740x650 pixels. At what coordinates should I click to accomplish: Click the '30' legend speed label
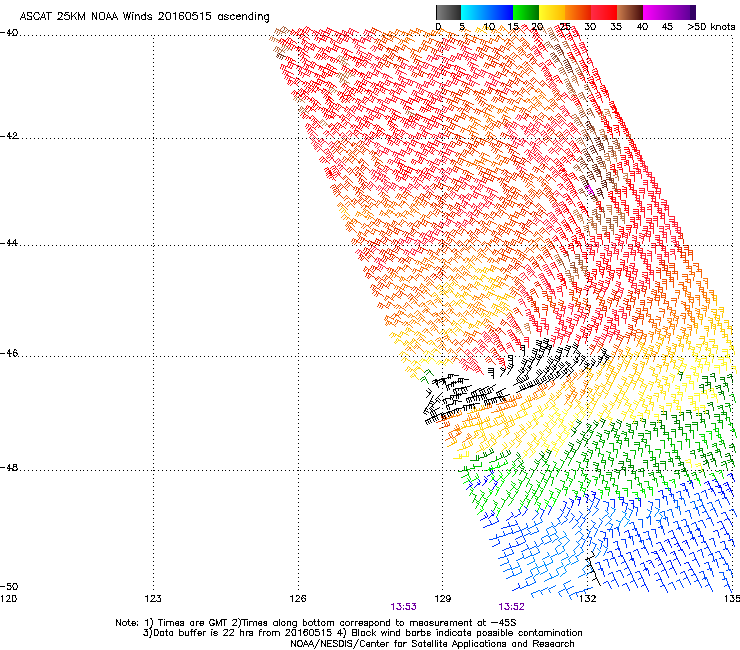[x=590, y=26]
